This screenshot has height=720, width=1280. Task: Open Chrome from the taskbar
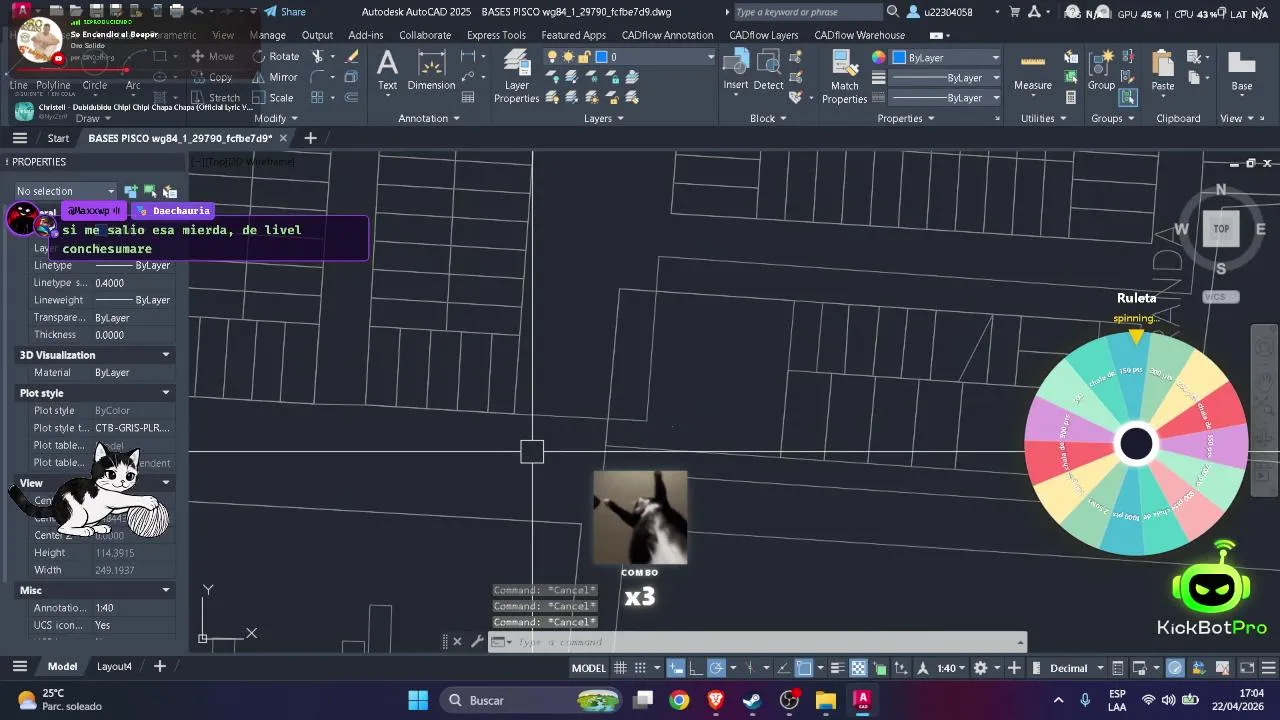pyautogui.click(x=679, y=700)
